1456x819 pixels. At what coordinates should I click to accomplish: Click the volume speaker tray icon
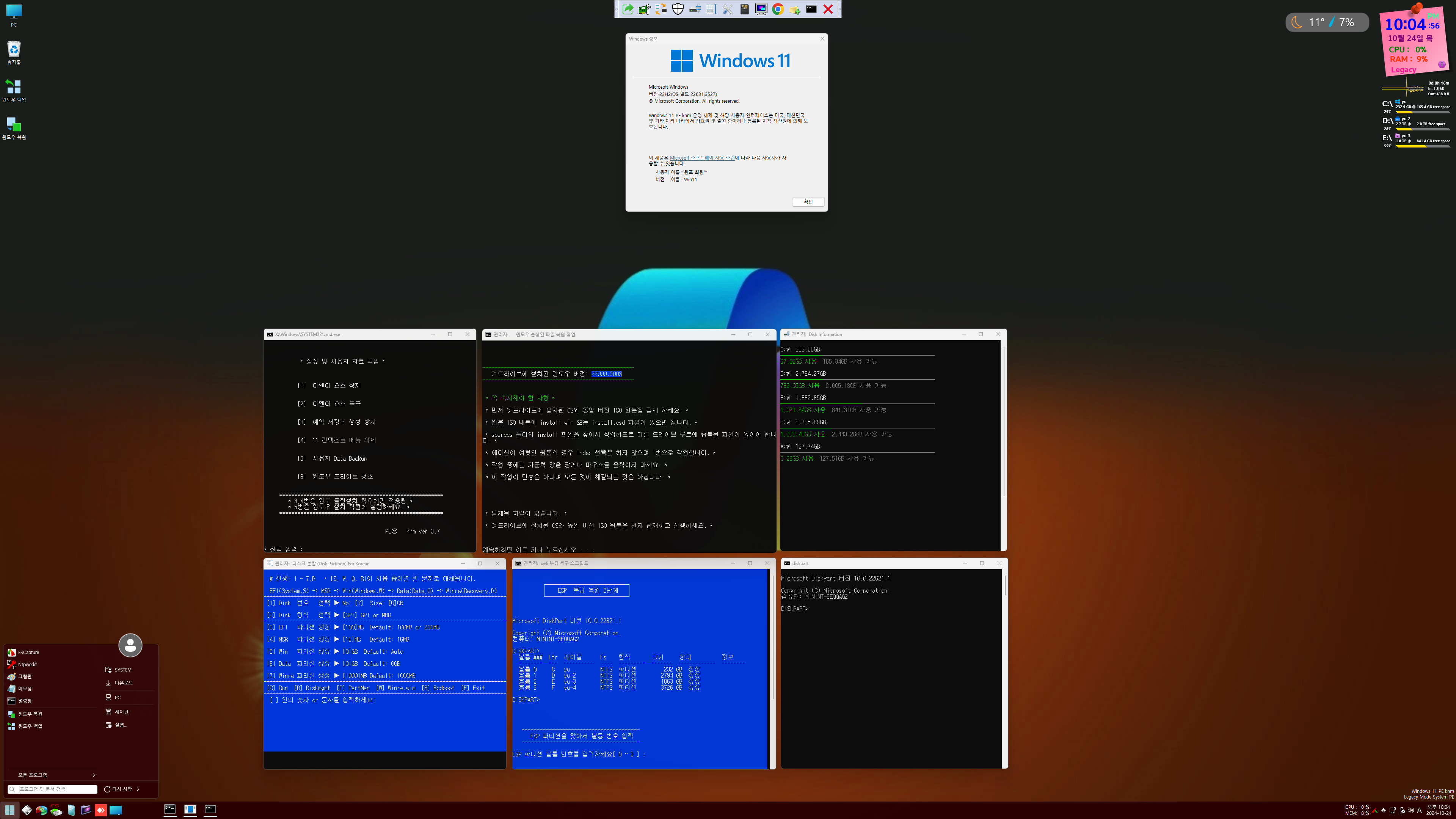(1411, 810)
